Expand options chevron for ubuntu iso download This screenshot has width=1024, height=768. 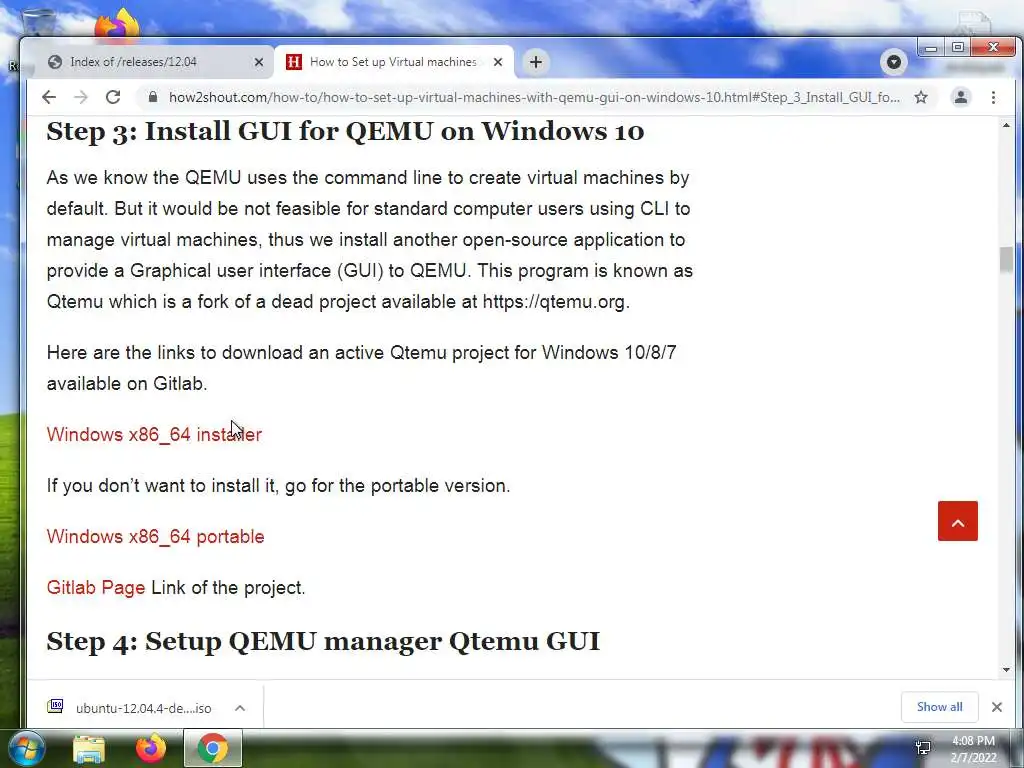point(240,708)
